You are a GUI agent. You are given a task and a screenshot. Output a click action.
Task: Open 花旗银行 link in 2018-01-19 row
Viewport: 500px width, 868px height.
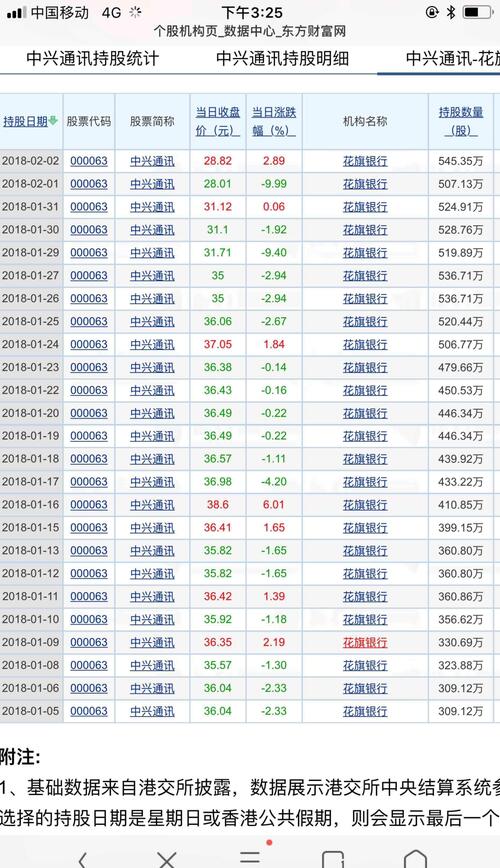tap(365, 436)
